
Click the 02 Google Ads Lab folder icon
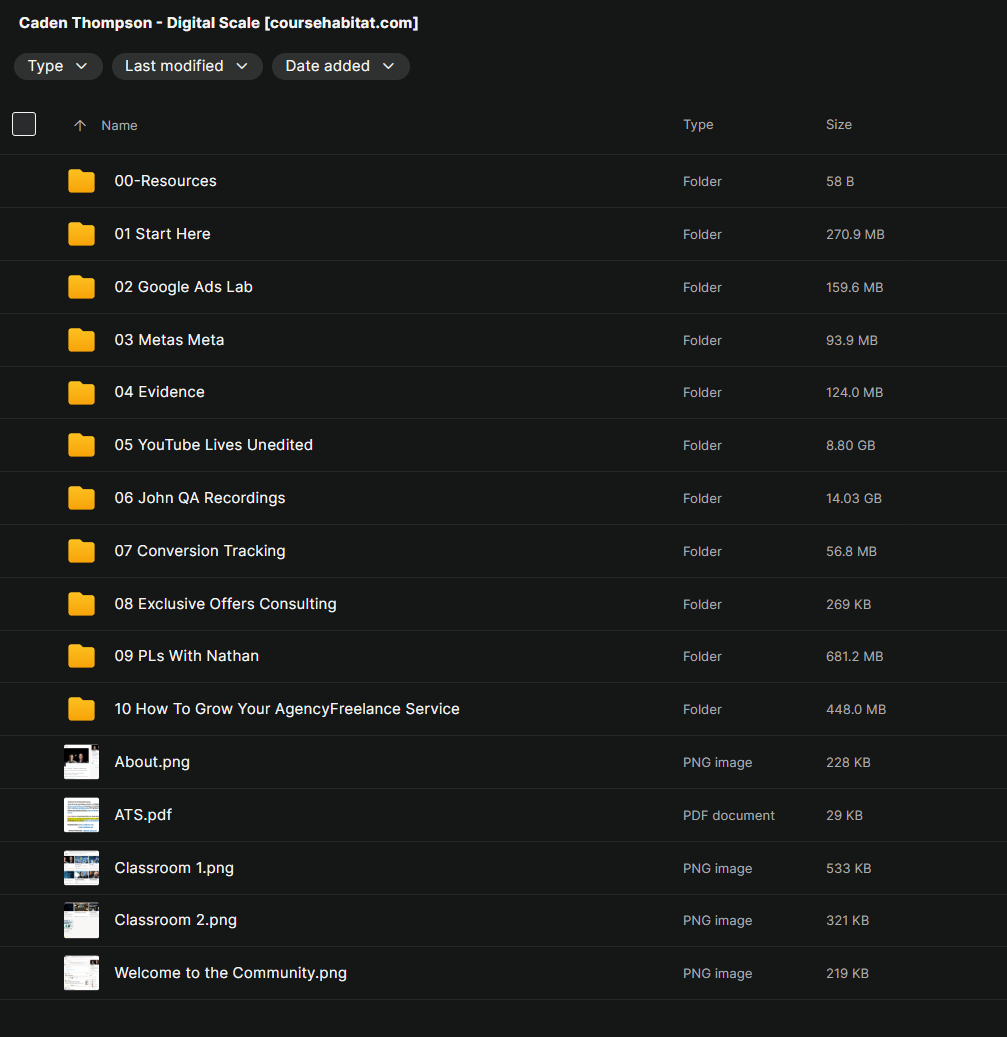click(81, 287)
